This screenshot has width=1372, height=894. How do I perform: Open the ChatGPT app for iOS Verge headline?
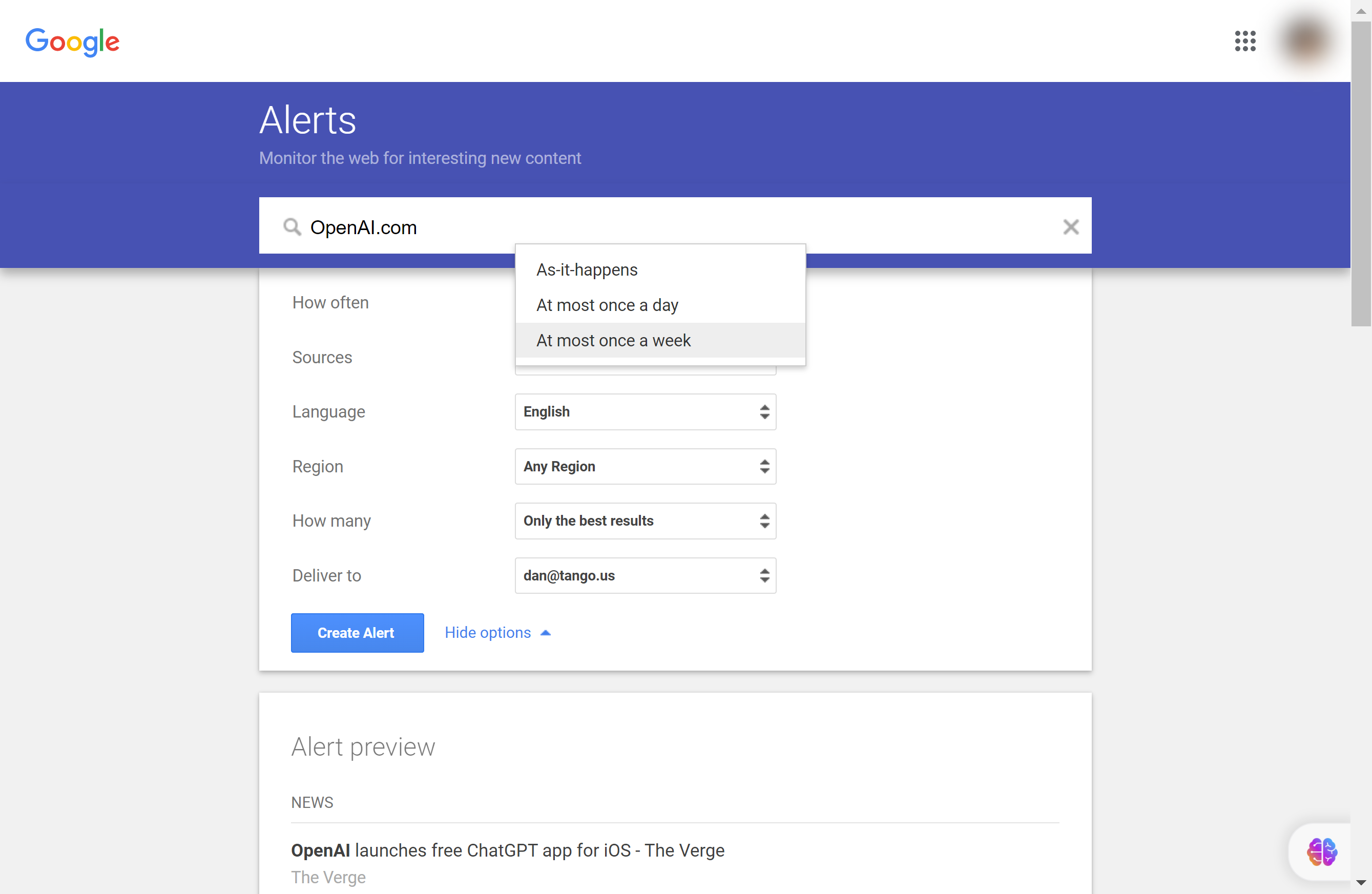(x=507, y=850)
